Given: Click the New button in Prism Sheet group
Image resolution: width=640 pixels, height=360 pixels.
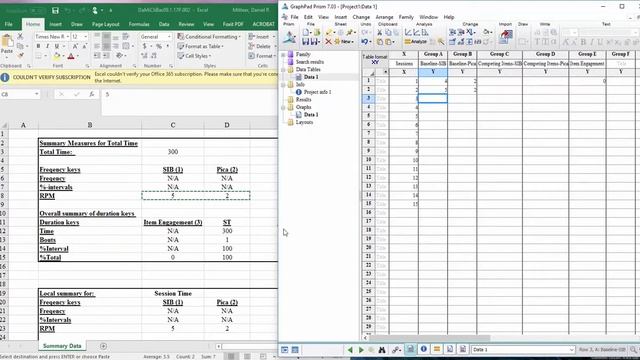Looking at the screenshot, I should pos(344,42).
